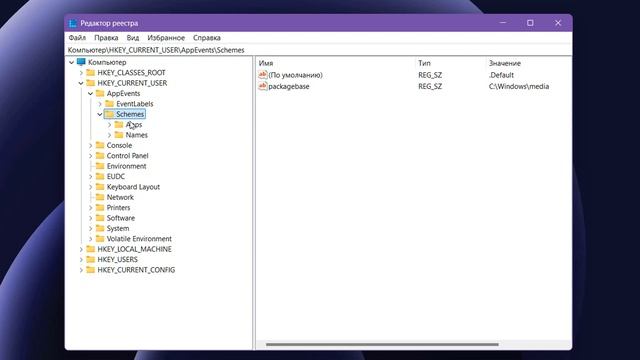The image size is (640, 360).
Task: Click the Network folder icon
Action: (x=100, y=197)
